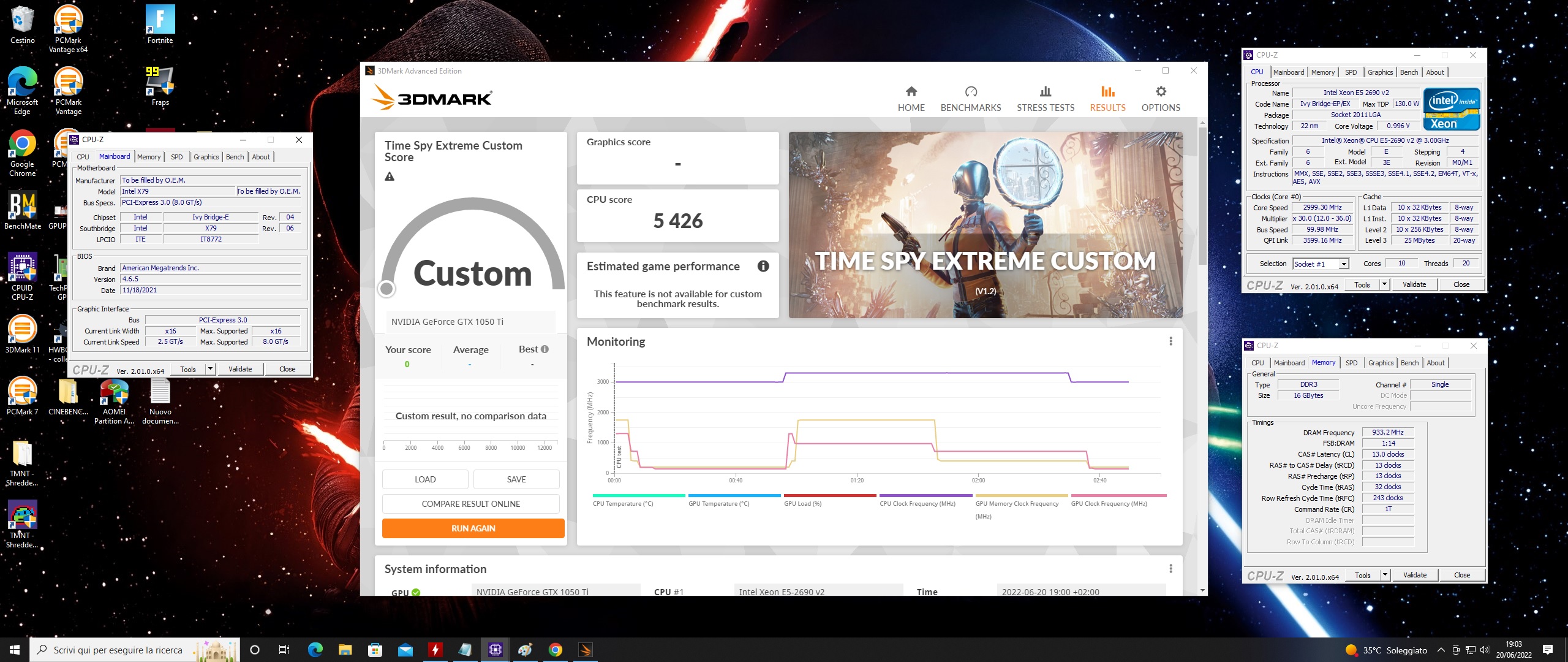Click the SAVE button in 3DMark
The width and height of the screenshot is (1568, 662).
[516, 479]
